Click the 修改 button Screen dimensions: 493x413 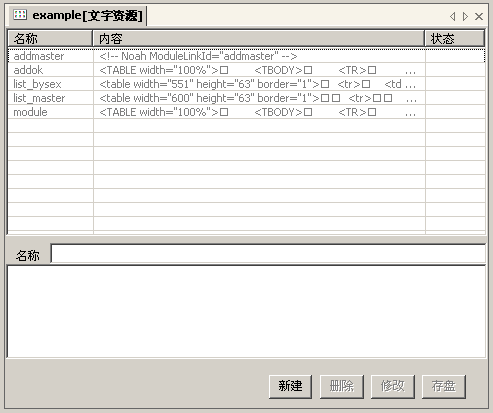click(x=393, y=386)
